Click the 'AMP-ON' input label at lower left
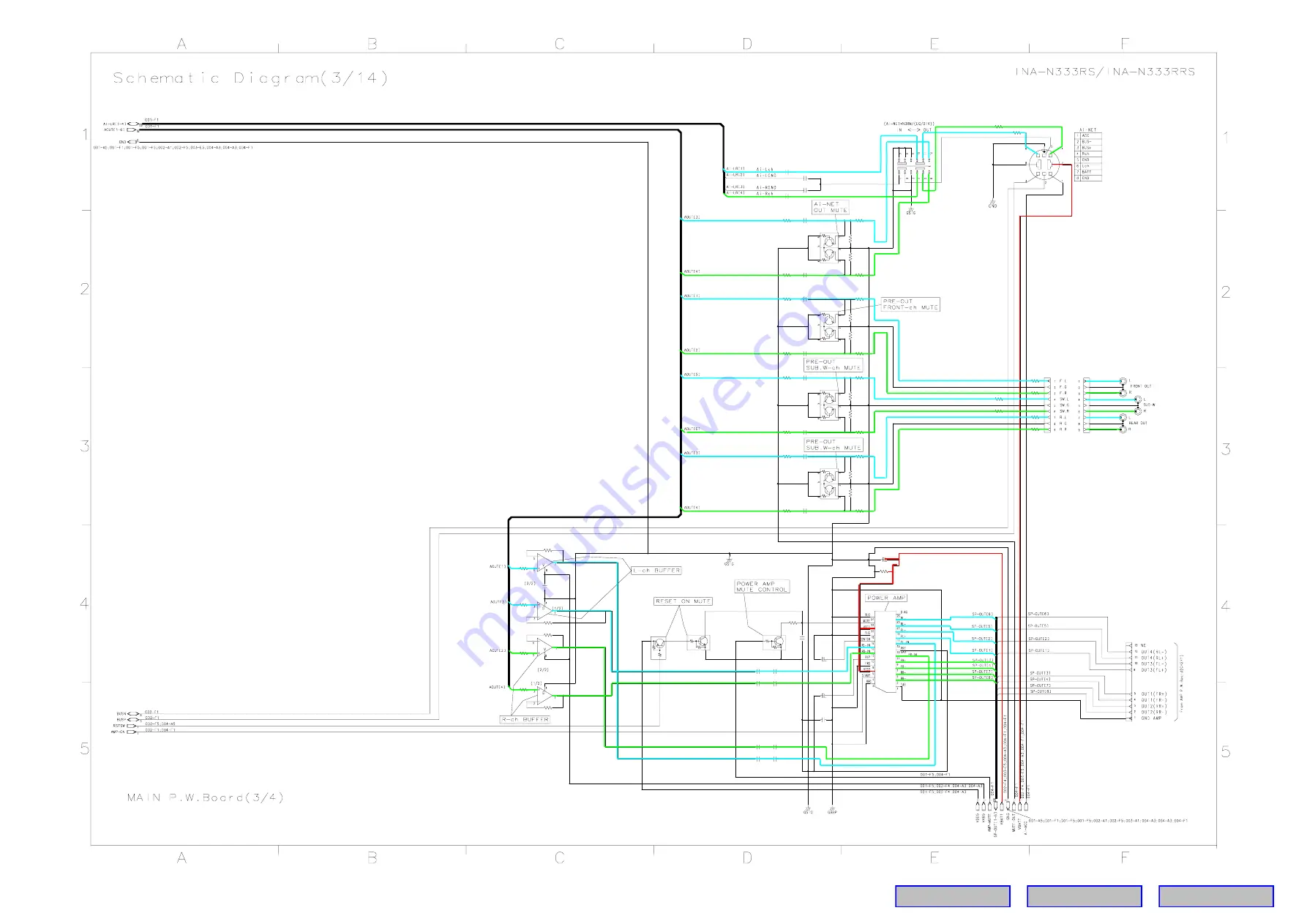 point(118,732)
